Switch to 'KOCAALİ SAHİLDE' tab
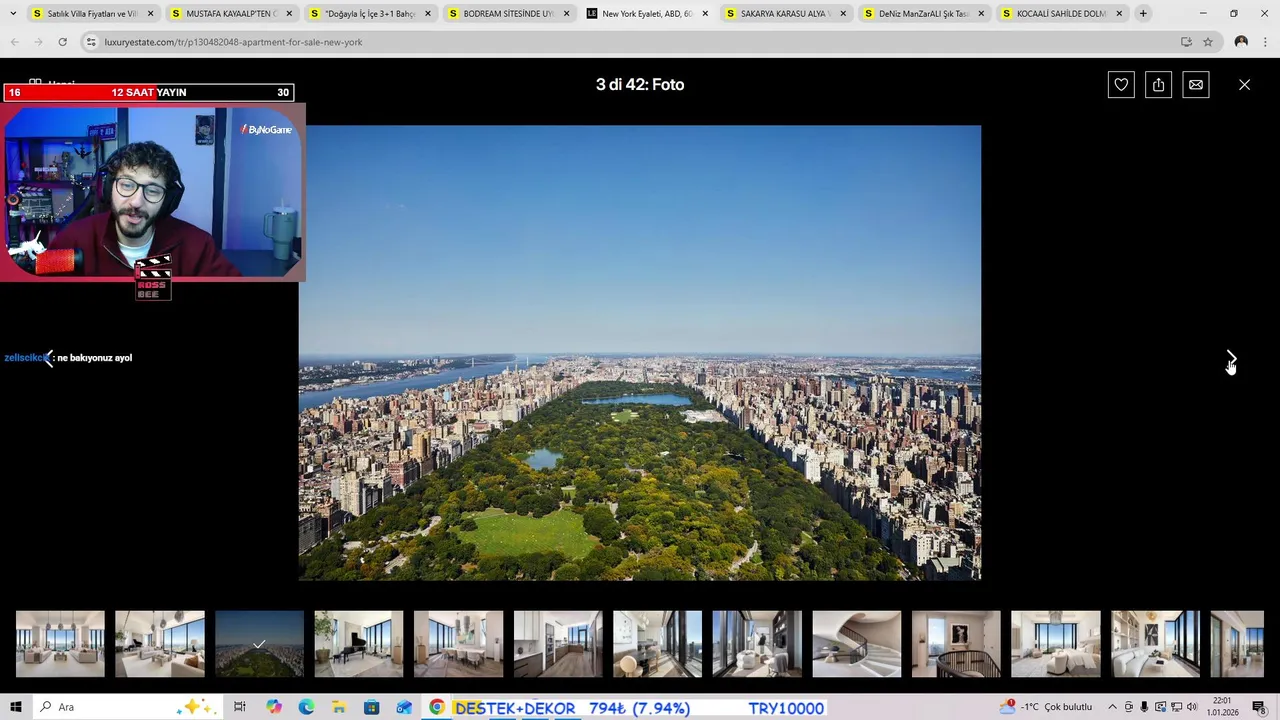1280x720 pixels. click(x=1061, y=14)
